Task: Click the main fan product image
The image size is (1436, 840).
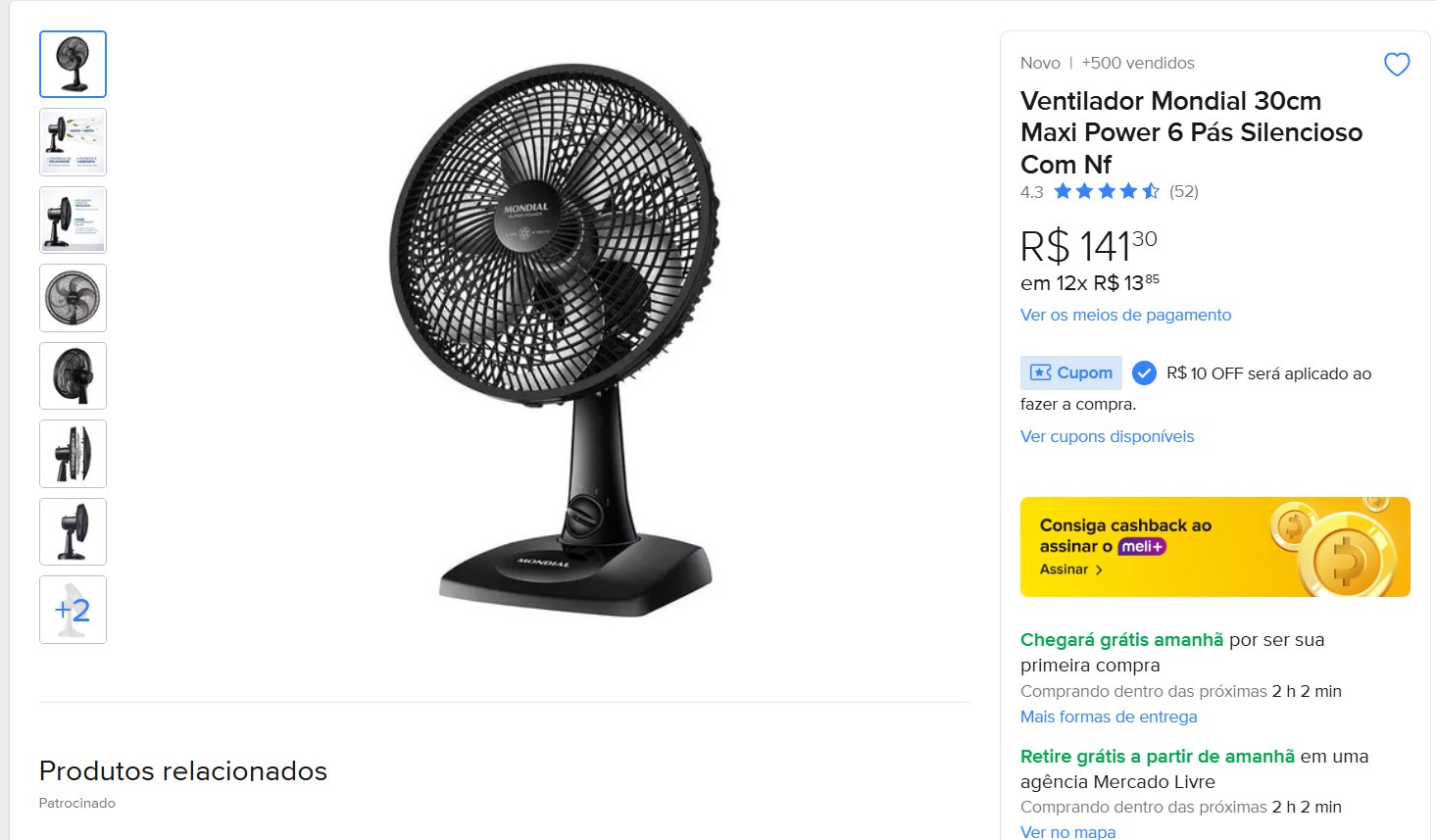Action: [x=555, y=339]
